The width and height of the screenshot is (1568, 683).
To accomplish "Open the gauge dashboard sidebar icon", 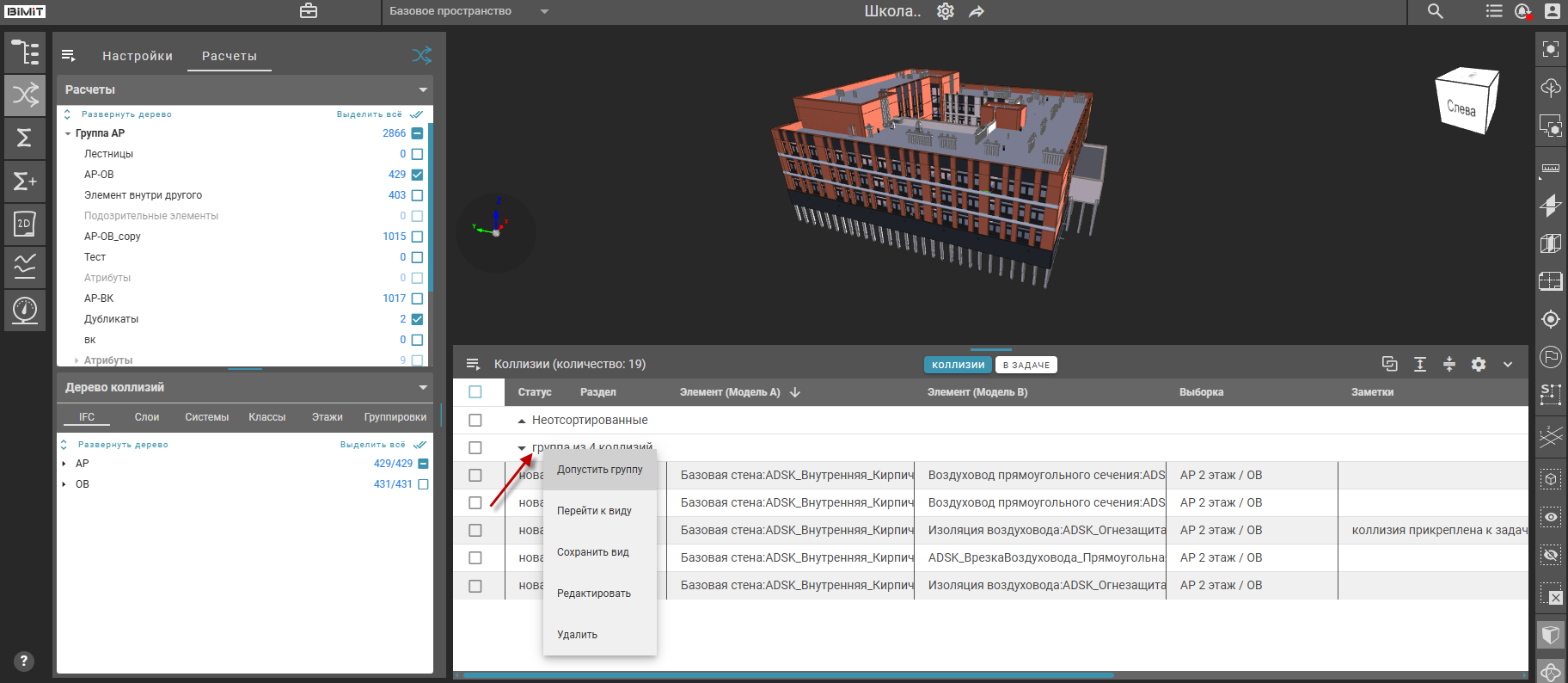I will (x=25, y=310).
